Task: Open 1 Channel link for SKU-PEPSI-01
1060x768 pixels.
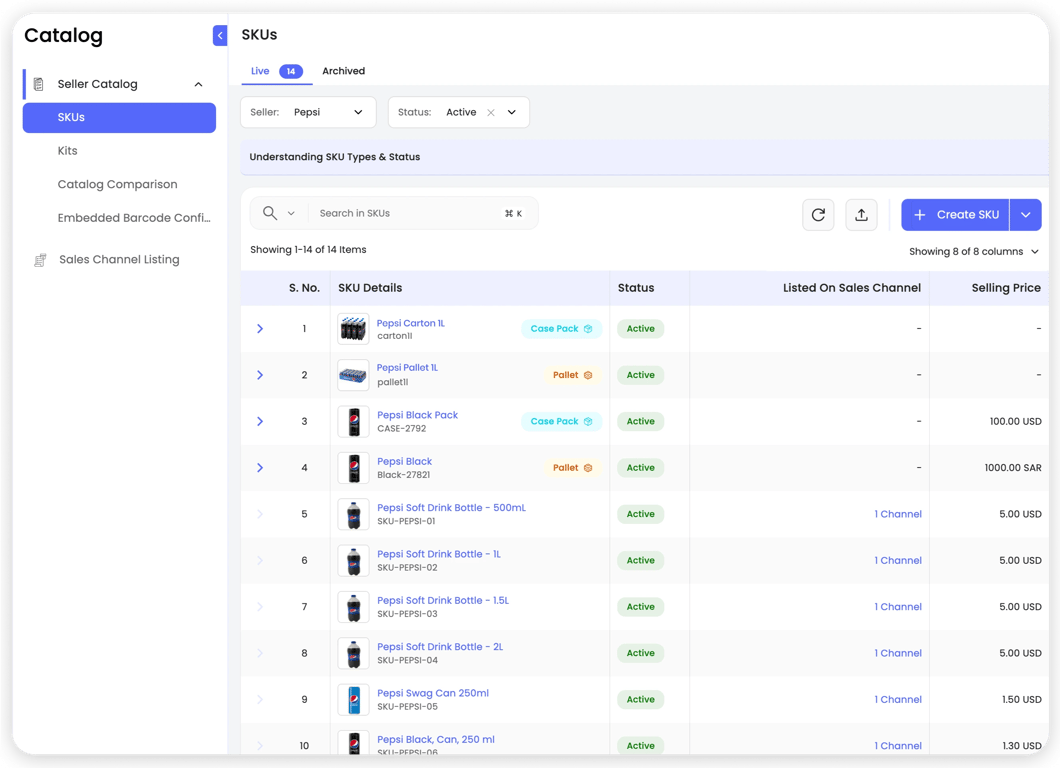Action: [x=898, y=514]
